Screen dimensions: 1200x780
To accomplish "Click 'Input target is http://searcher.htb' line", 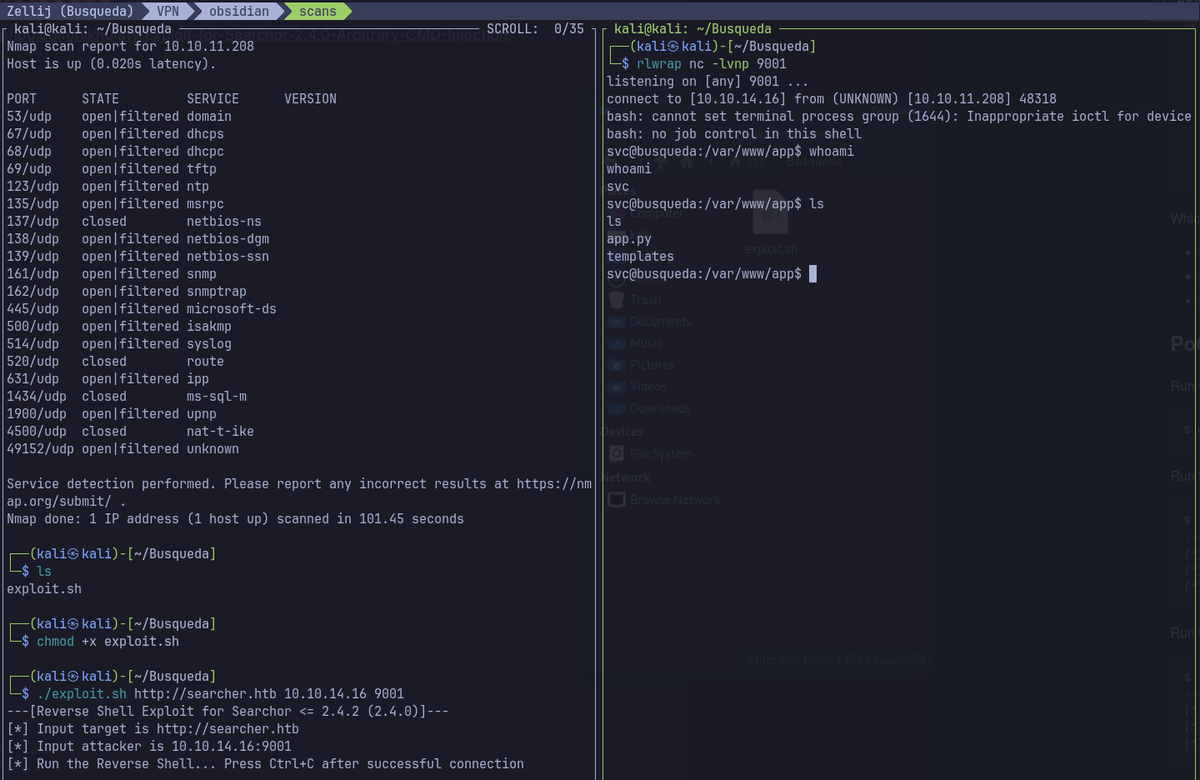I will coord(152,729).
